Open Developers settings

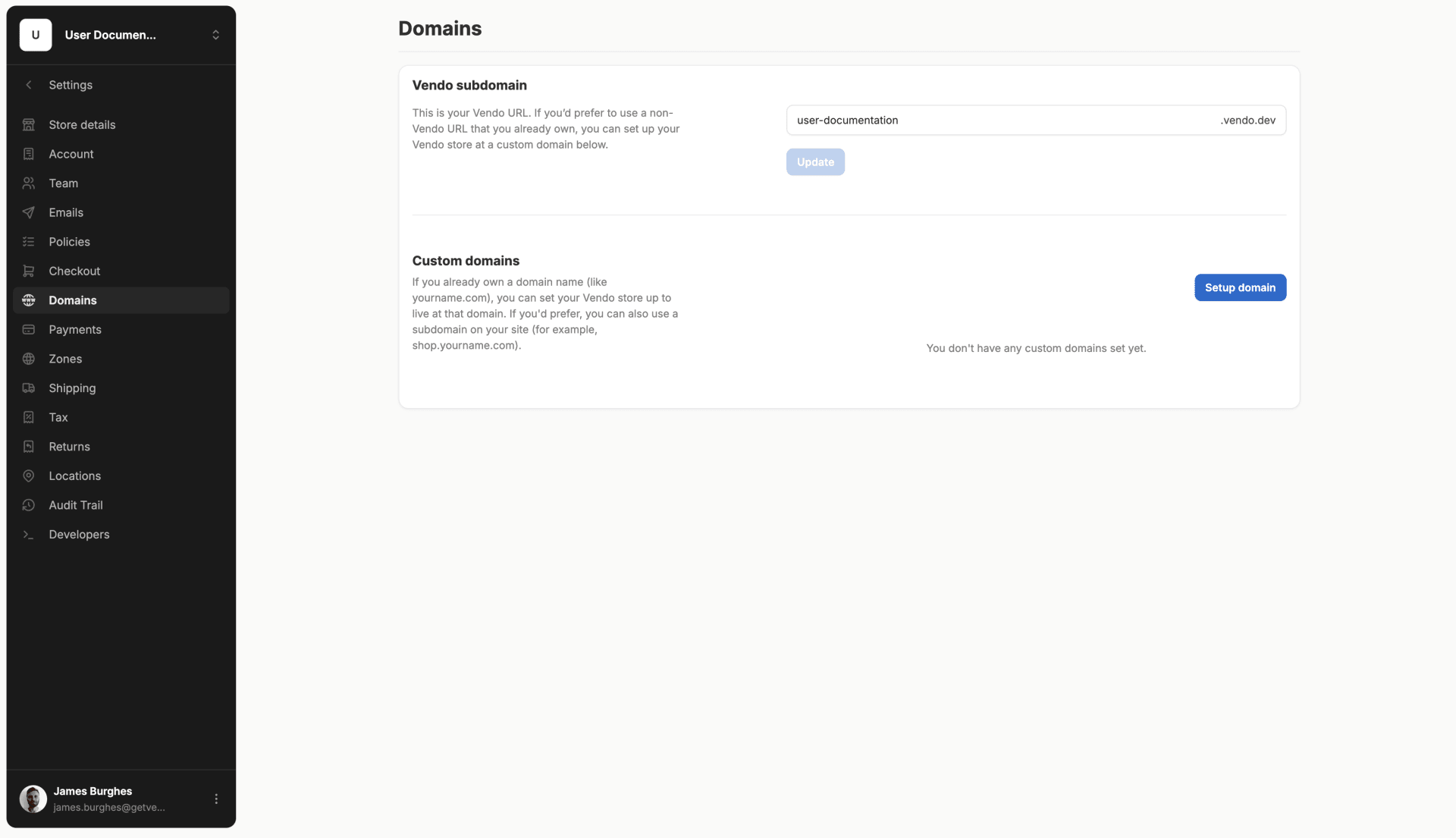pyautogui.click(x=121, y=535)
